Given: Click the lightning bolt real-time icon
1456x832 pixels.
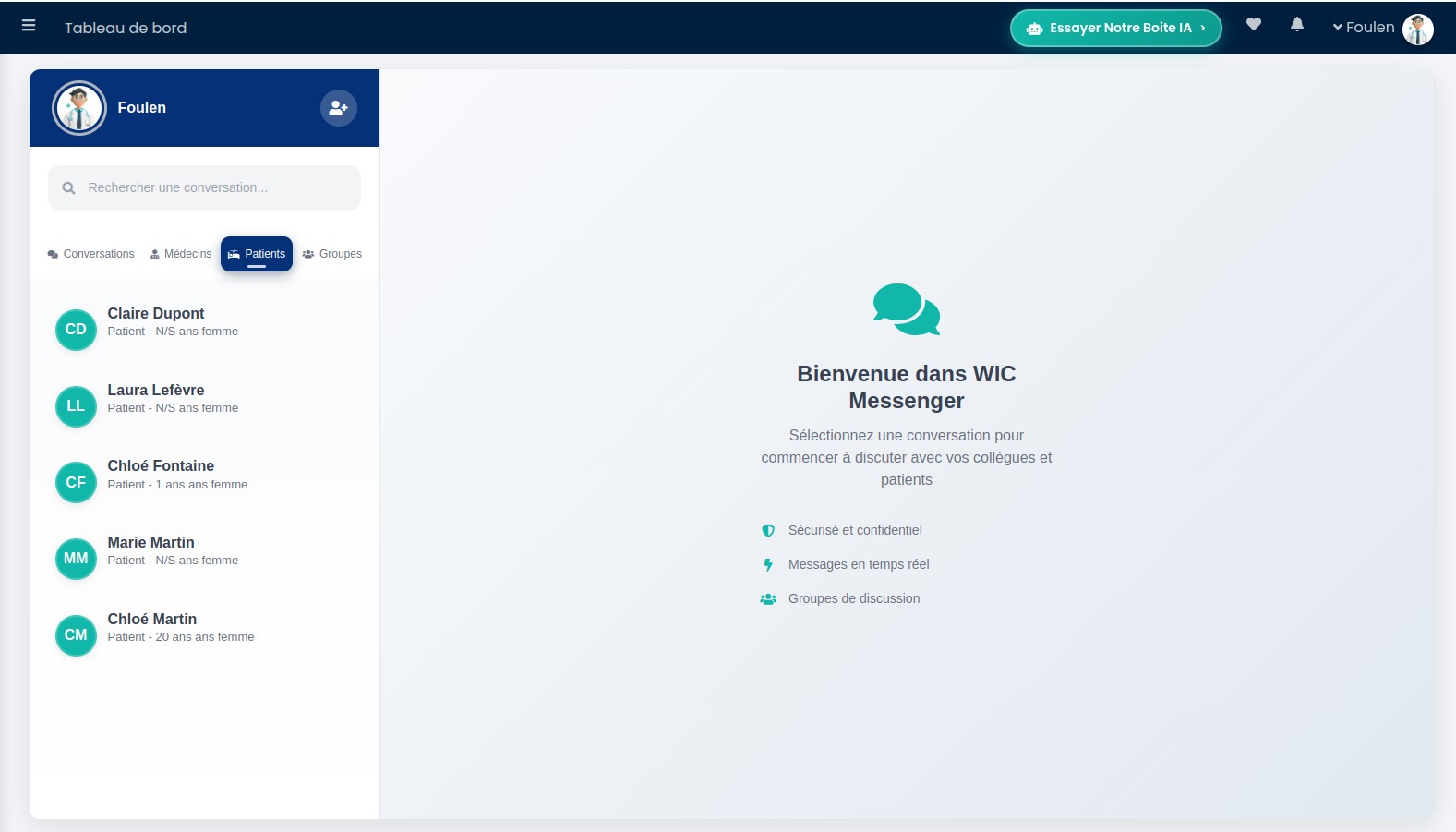Looking at the screenshot, I should click(768, 565).
